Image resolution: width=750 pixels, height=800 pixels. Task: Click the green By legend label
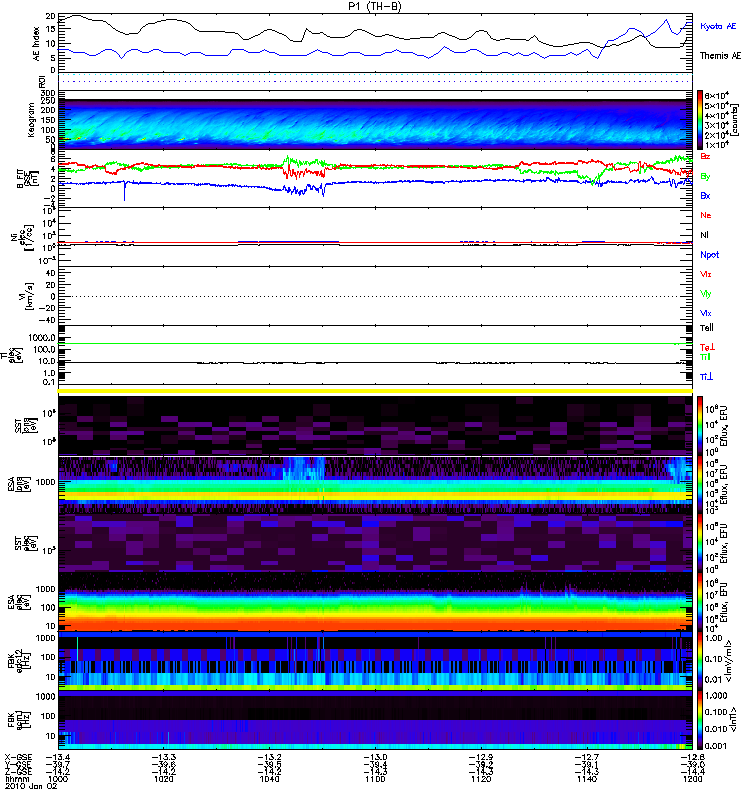[705, 177]
